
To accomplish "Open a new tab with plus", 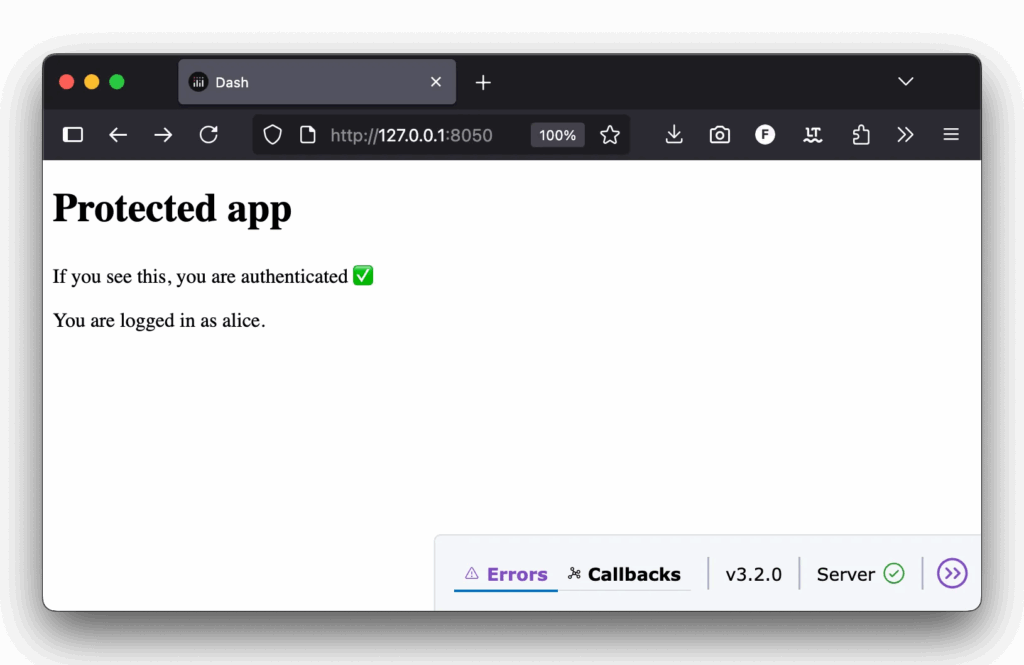I will pyautogui.click(x=483, y=82).
